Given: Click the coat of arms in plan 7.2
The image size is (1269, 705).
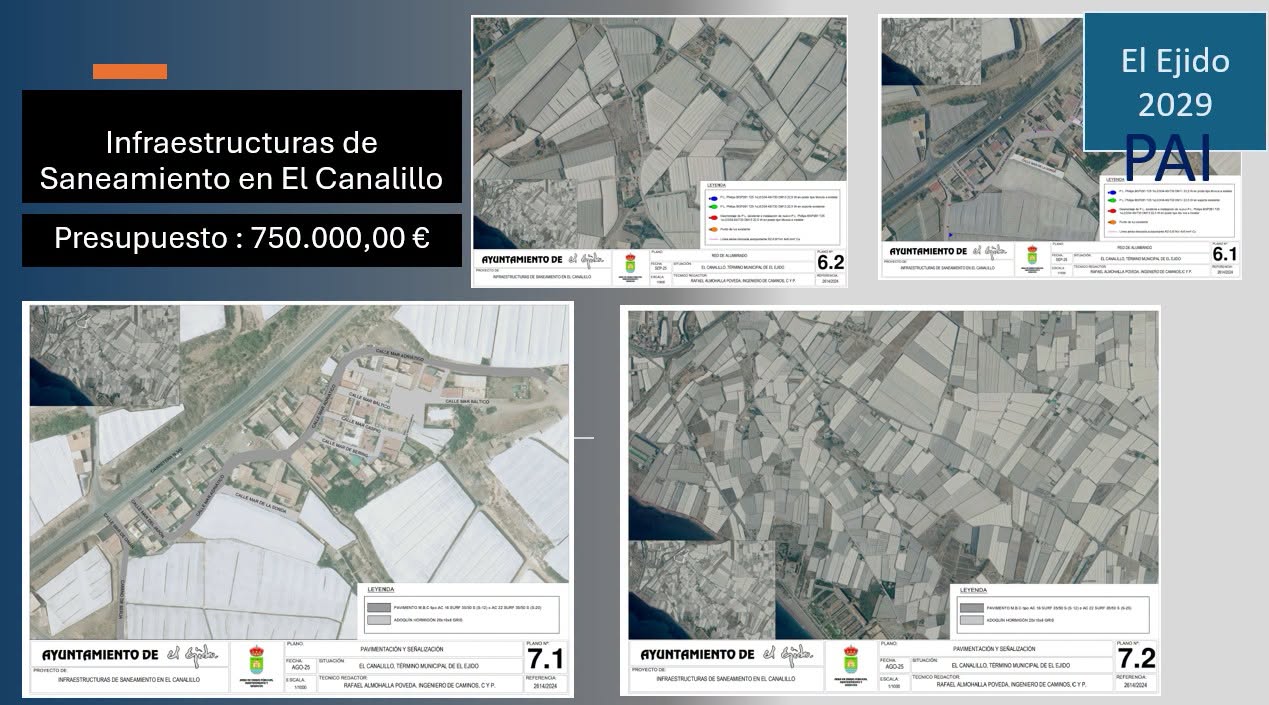Looking at the screenshot, I should click(x=852, y=660).
